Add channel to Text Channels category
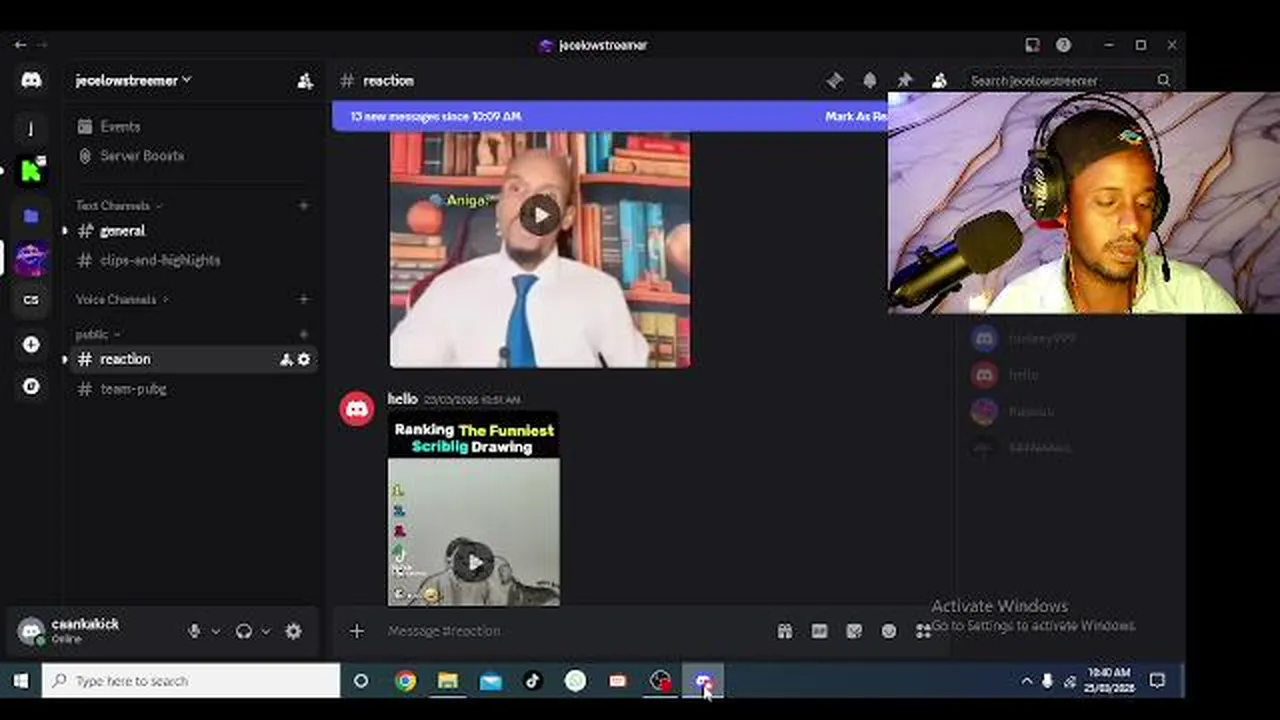This screenshot has height=720, width=1280. (x=304, y=206)
